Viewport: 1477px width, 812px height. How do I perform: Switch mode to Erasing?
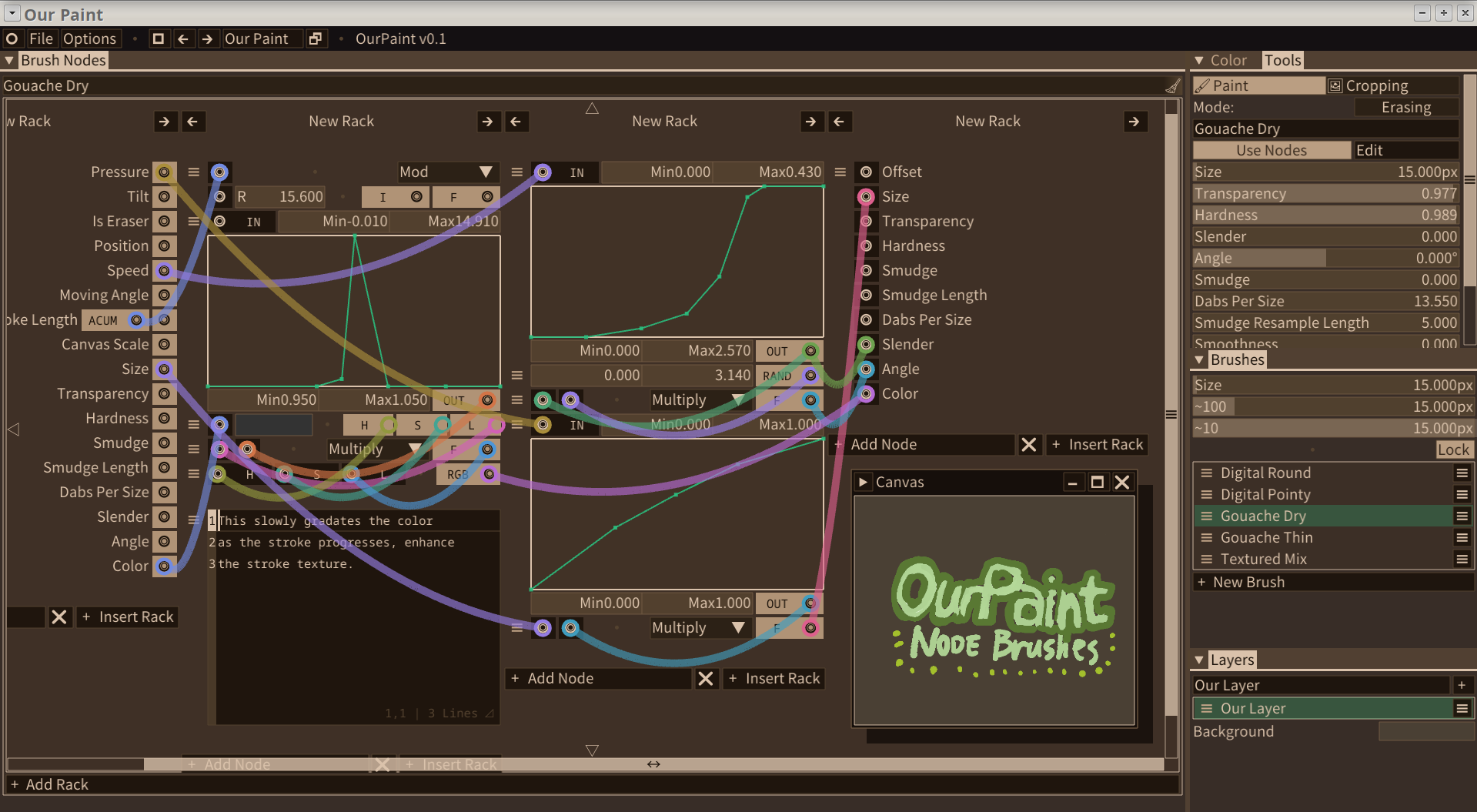click(x=1405, y=108)
